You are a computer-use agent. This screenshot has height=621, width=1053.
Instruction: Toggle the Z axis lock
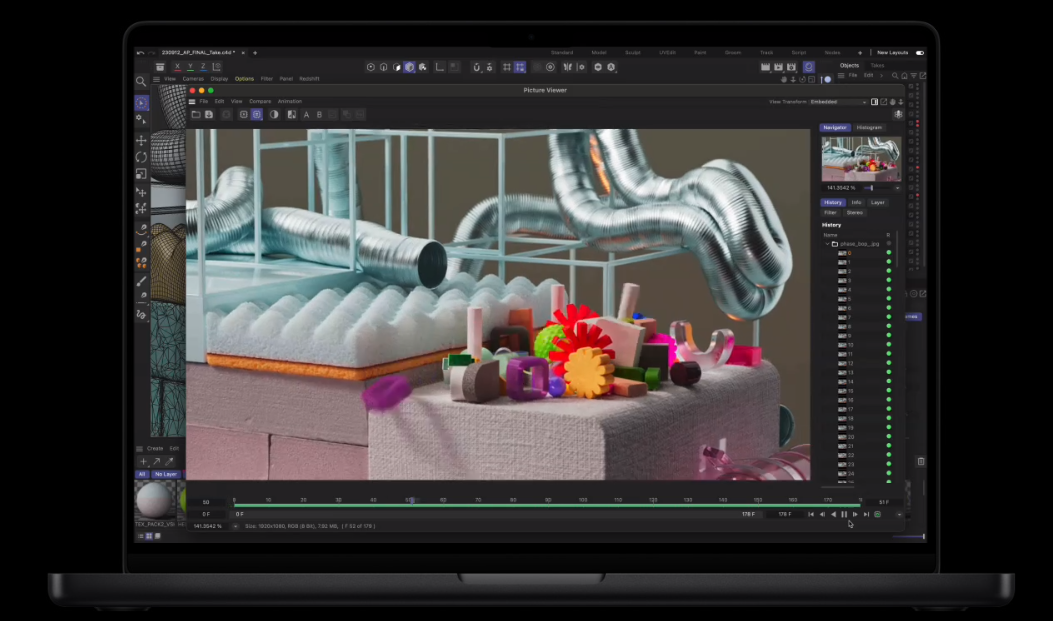click(x=204, y=67)
